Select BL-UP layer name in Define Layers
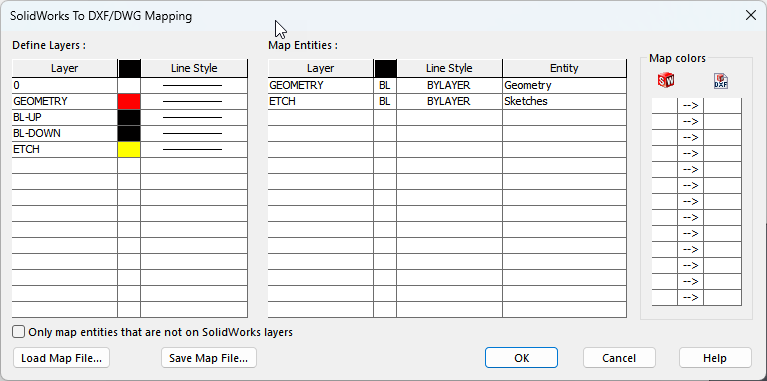This screenshot has height=381, width=767. coord(65,117)
